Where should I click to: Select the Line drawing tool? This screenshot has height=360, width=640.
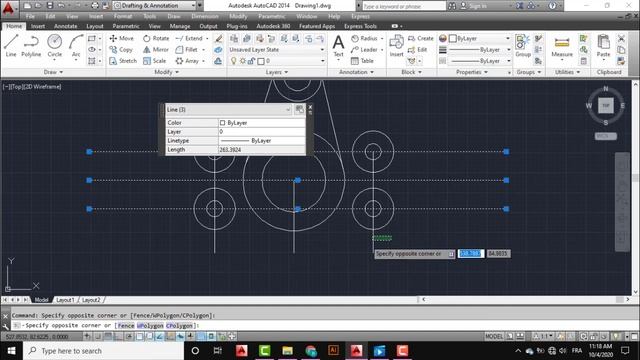tap(11, 45)
